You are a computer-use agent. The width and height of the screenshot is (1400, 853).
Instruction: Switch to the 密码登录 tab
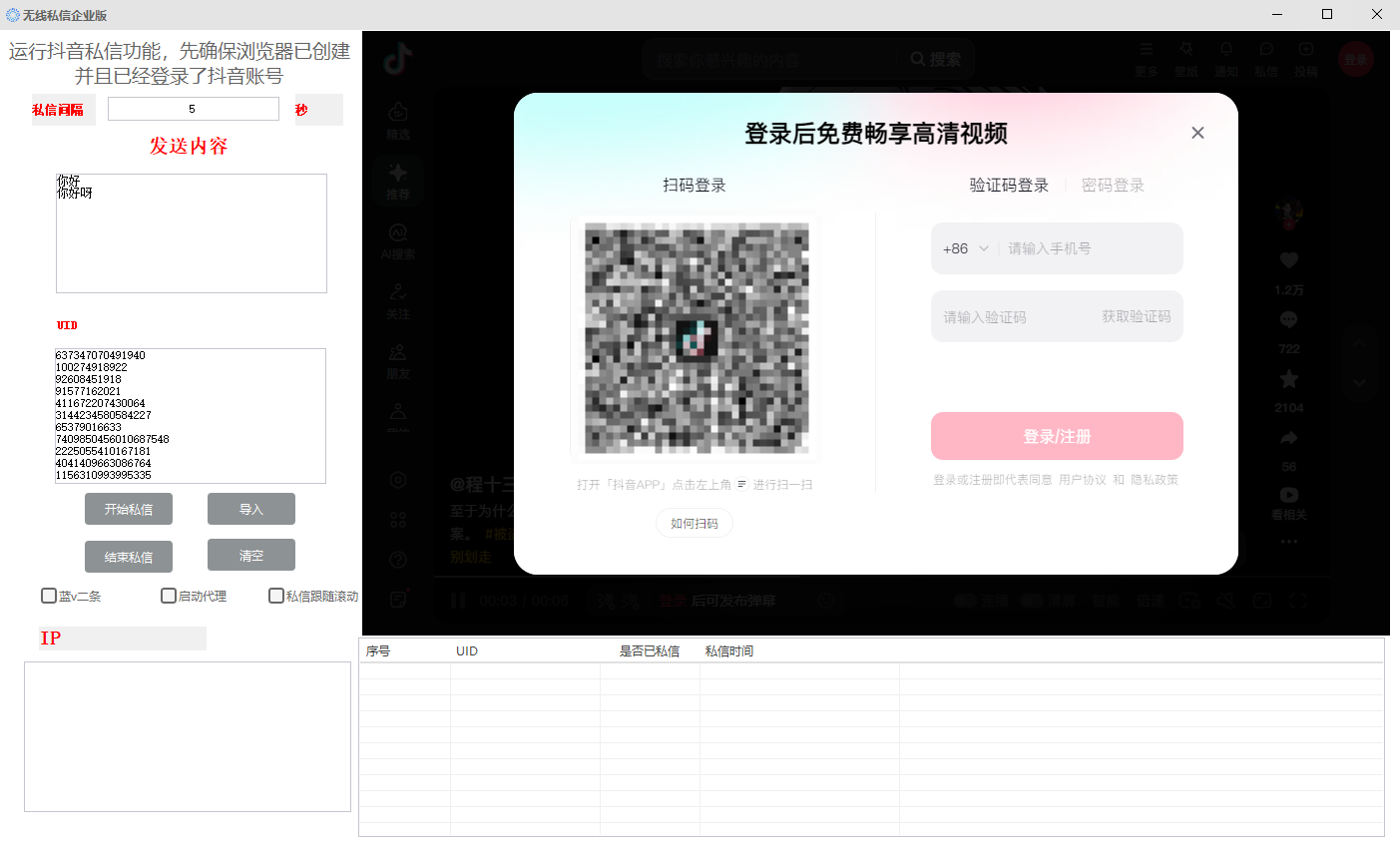point(1113,185)
